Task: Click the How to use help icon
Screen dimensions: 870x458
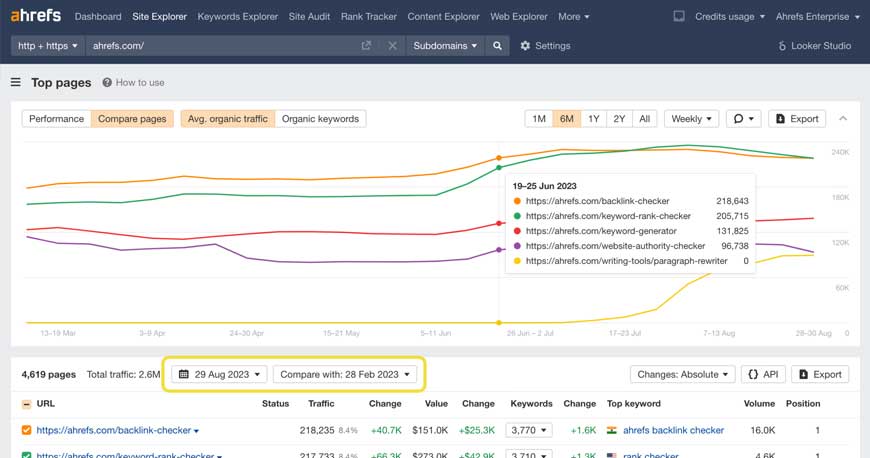Action: [x=107, y=82]
